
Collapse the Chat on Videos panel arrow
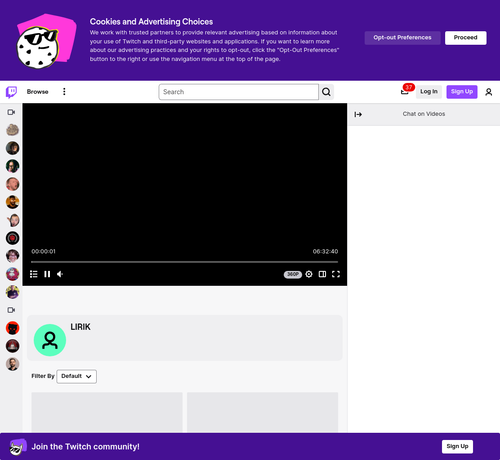click(x=358, y=114)
